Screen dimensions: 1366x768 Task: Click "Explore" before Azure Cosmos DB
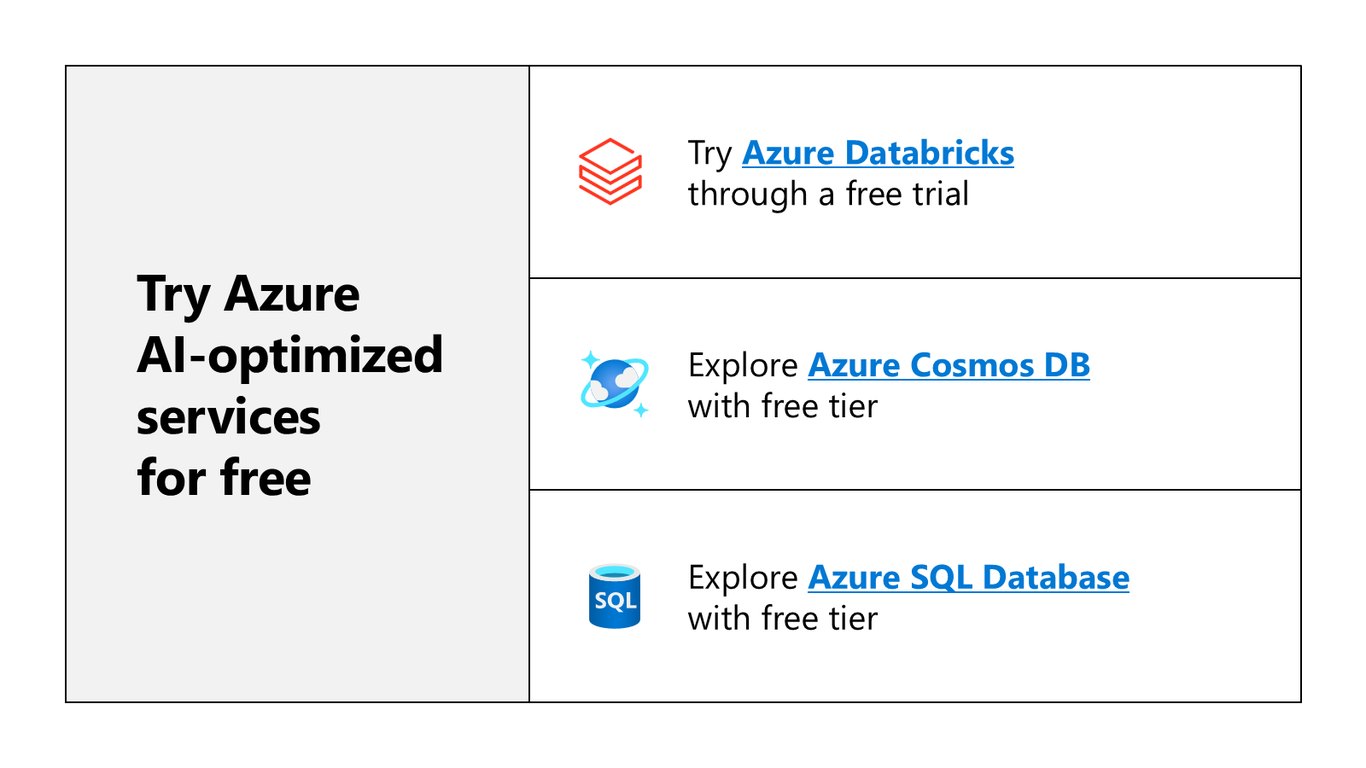click(743, 366)
